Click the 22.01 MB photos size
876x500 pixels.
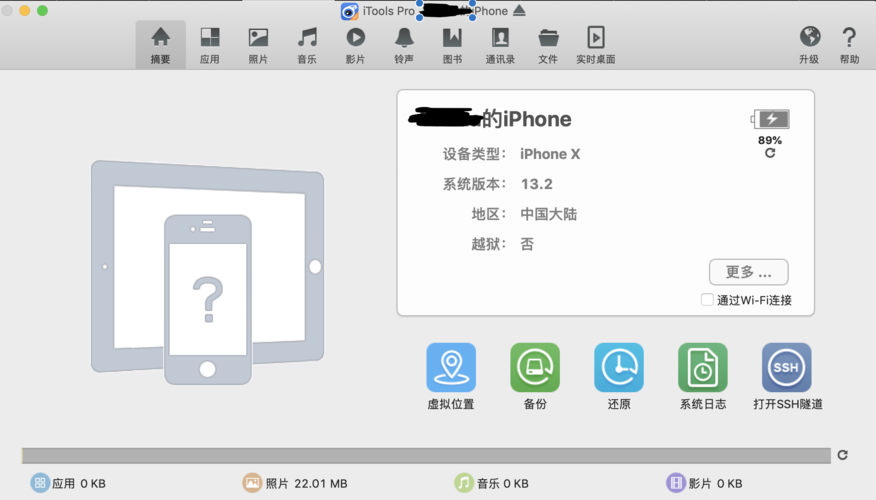(x=321, y=483)
